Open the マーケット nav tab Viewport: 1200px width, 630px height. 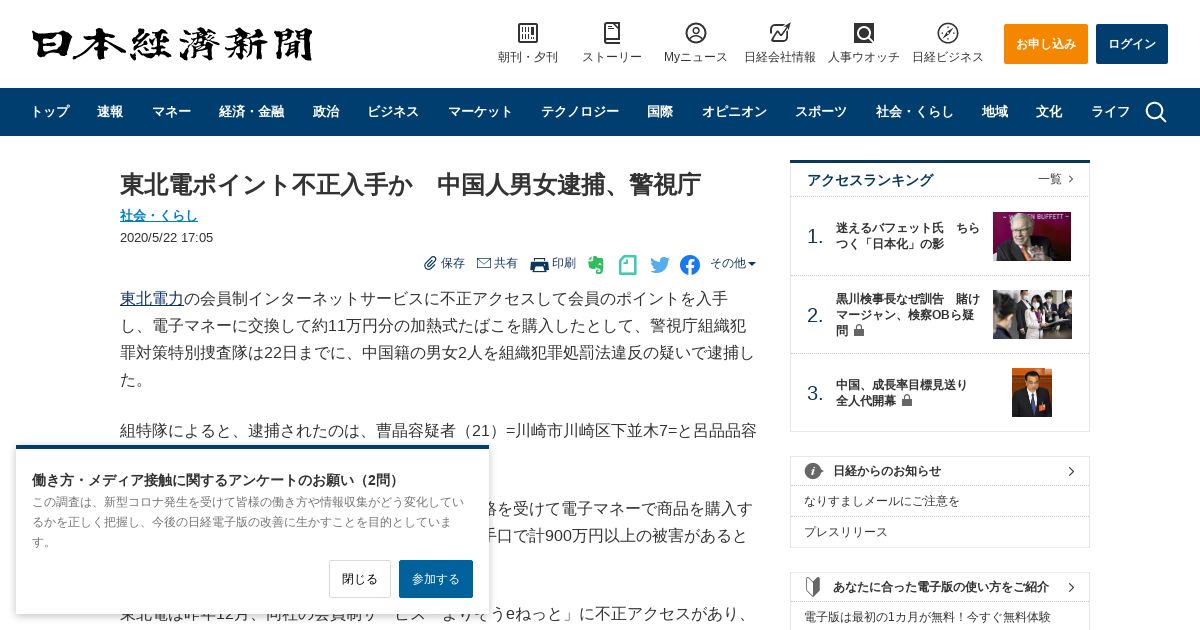[x=480, y=112]
